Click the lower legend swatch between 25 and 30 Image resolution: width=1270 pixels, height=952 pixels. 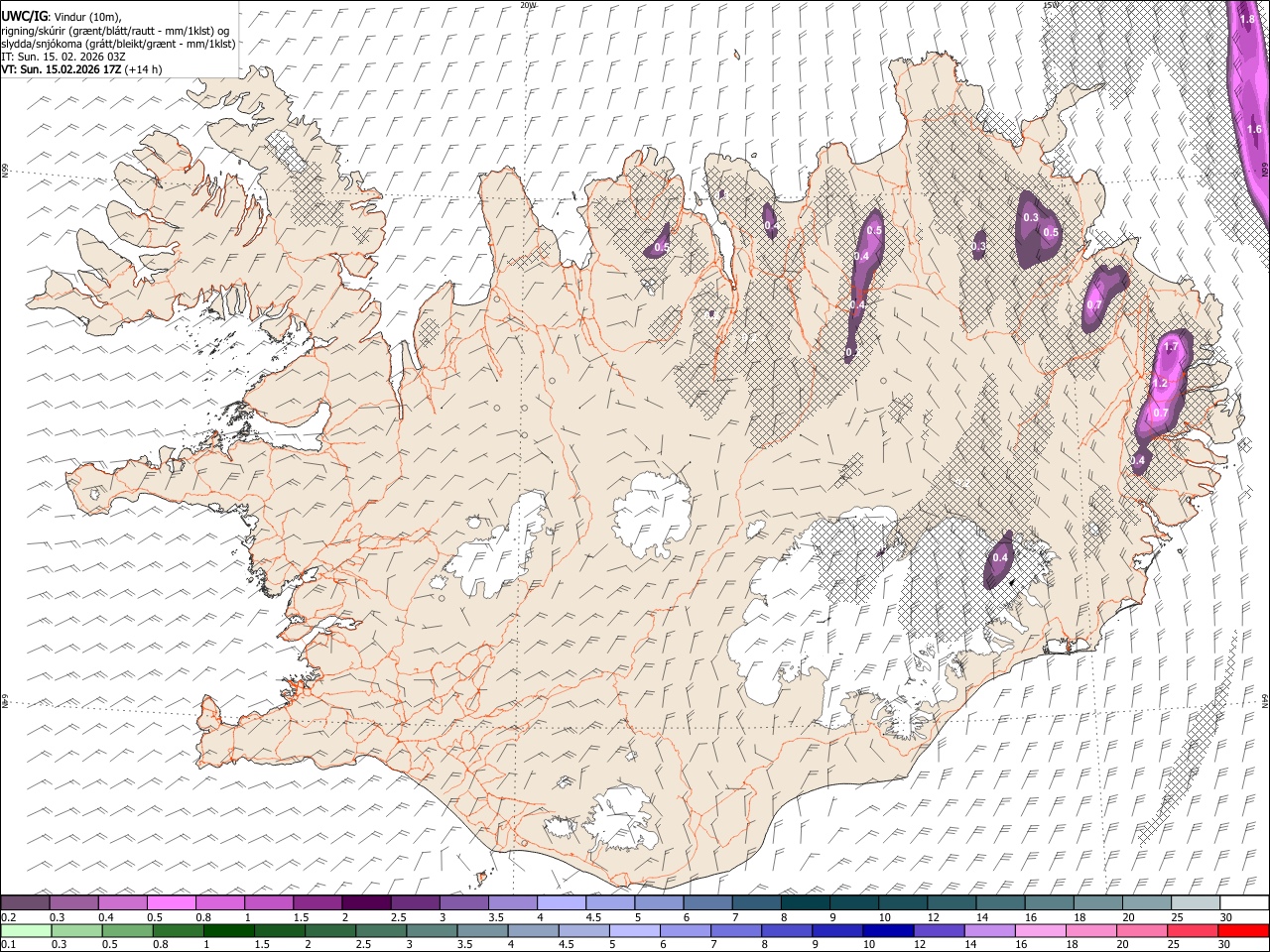(x=1192, y=930)
